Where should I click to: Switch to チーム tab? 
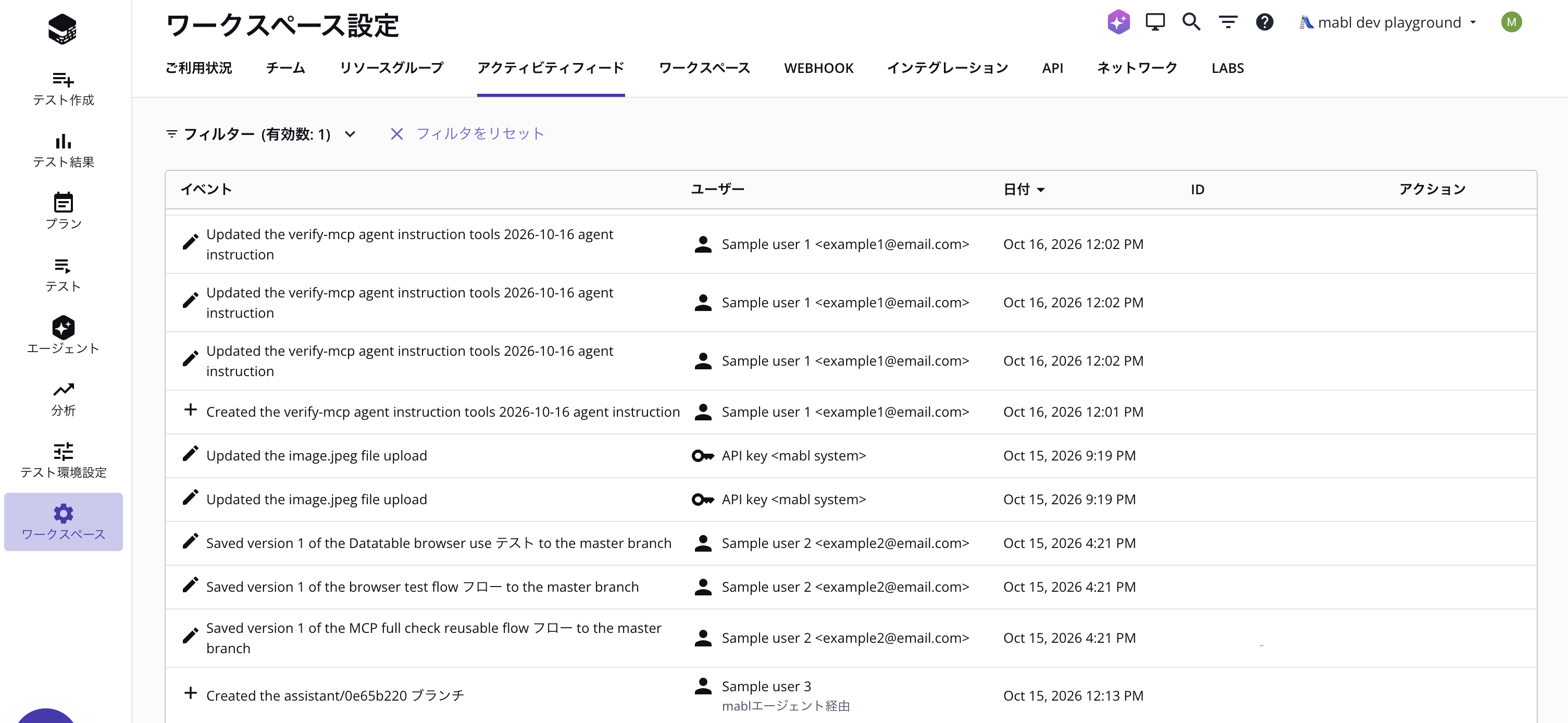pyautogui.click(x=285, y=68)
